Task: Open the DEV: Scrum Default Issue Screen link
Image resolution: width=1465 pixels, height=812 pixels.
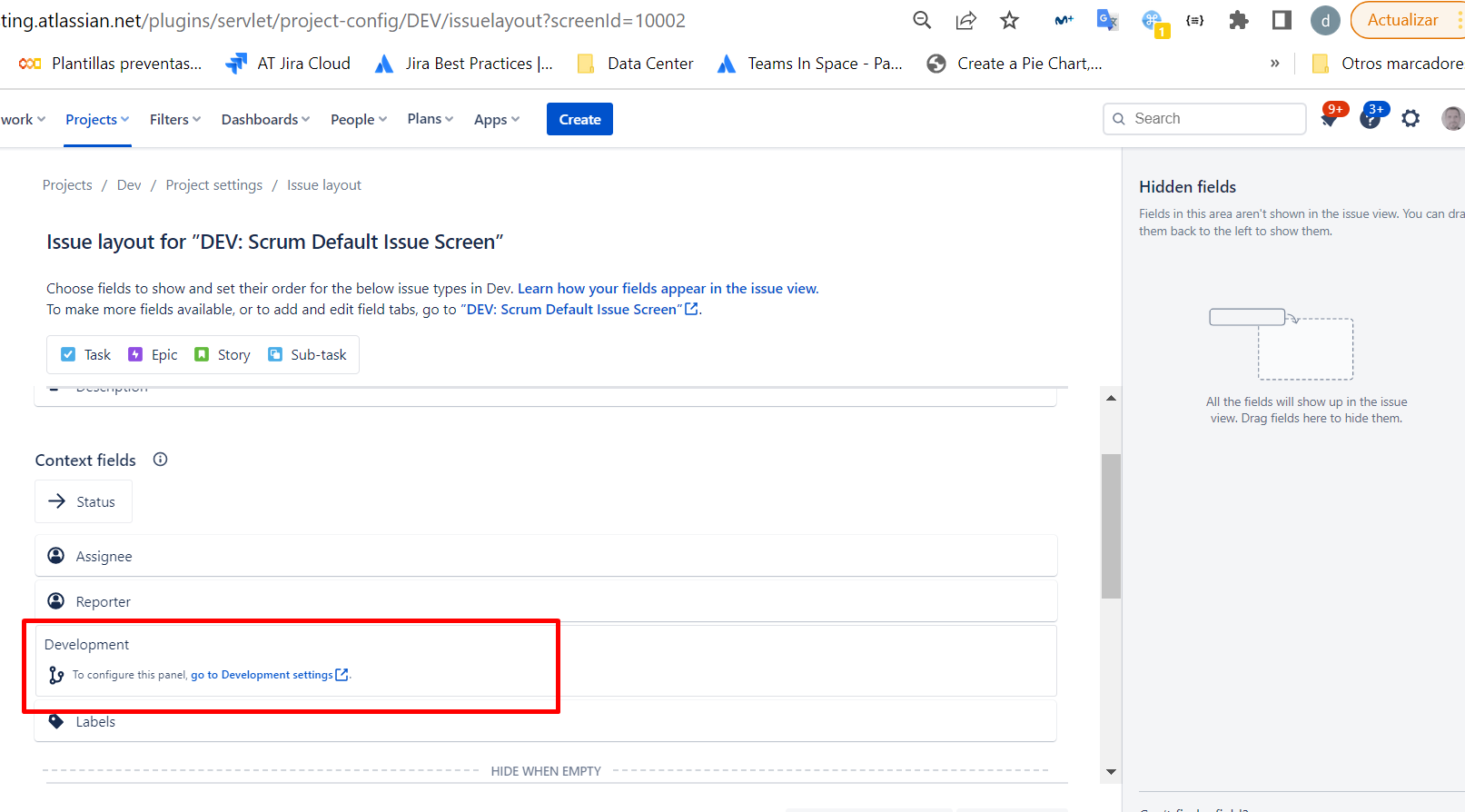Action: pos(579,309)
